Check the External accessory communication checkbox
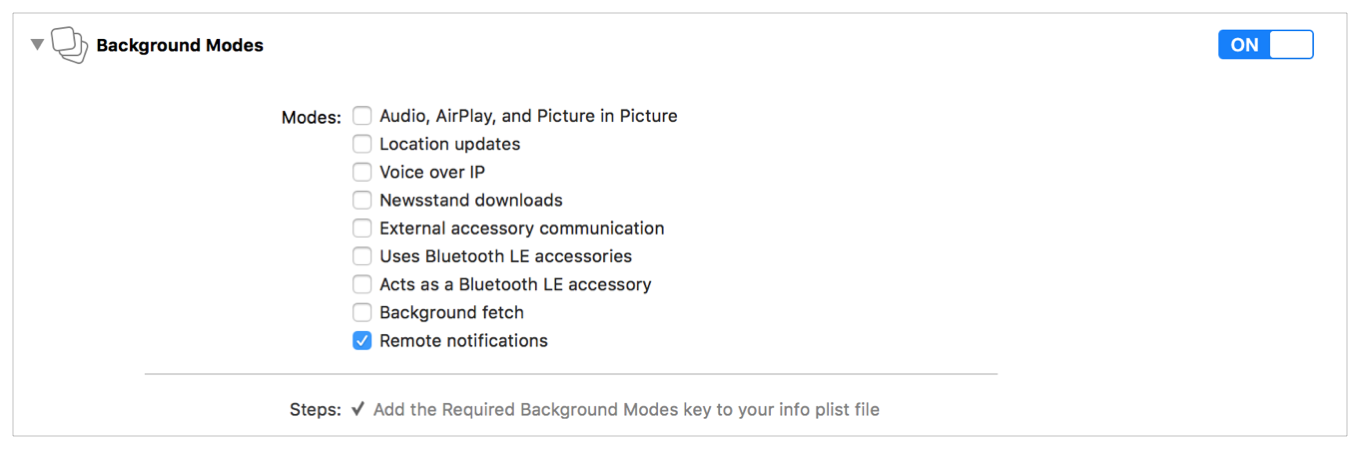The height and width of the screenshot is (449, 1360). [362, 228]
